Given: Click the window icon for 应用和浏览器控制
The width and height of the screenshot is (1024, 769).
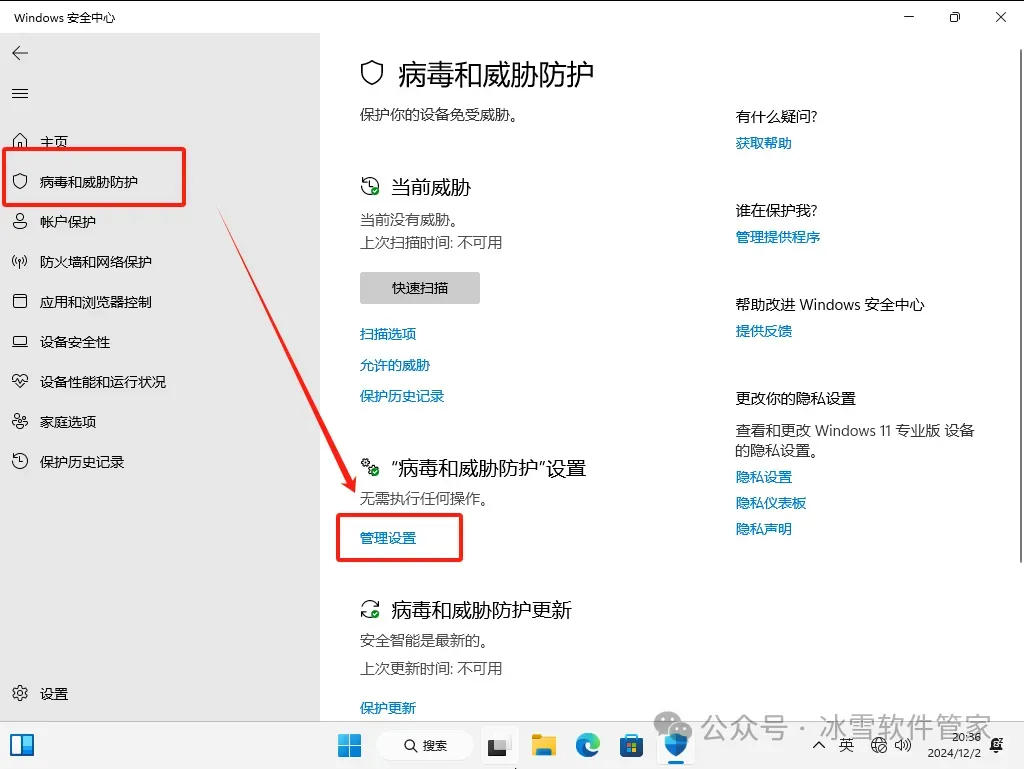Looking at the screenshot, I should tap(20, 302).
